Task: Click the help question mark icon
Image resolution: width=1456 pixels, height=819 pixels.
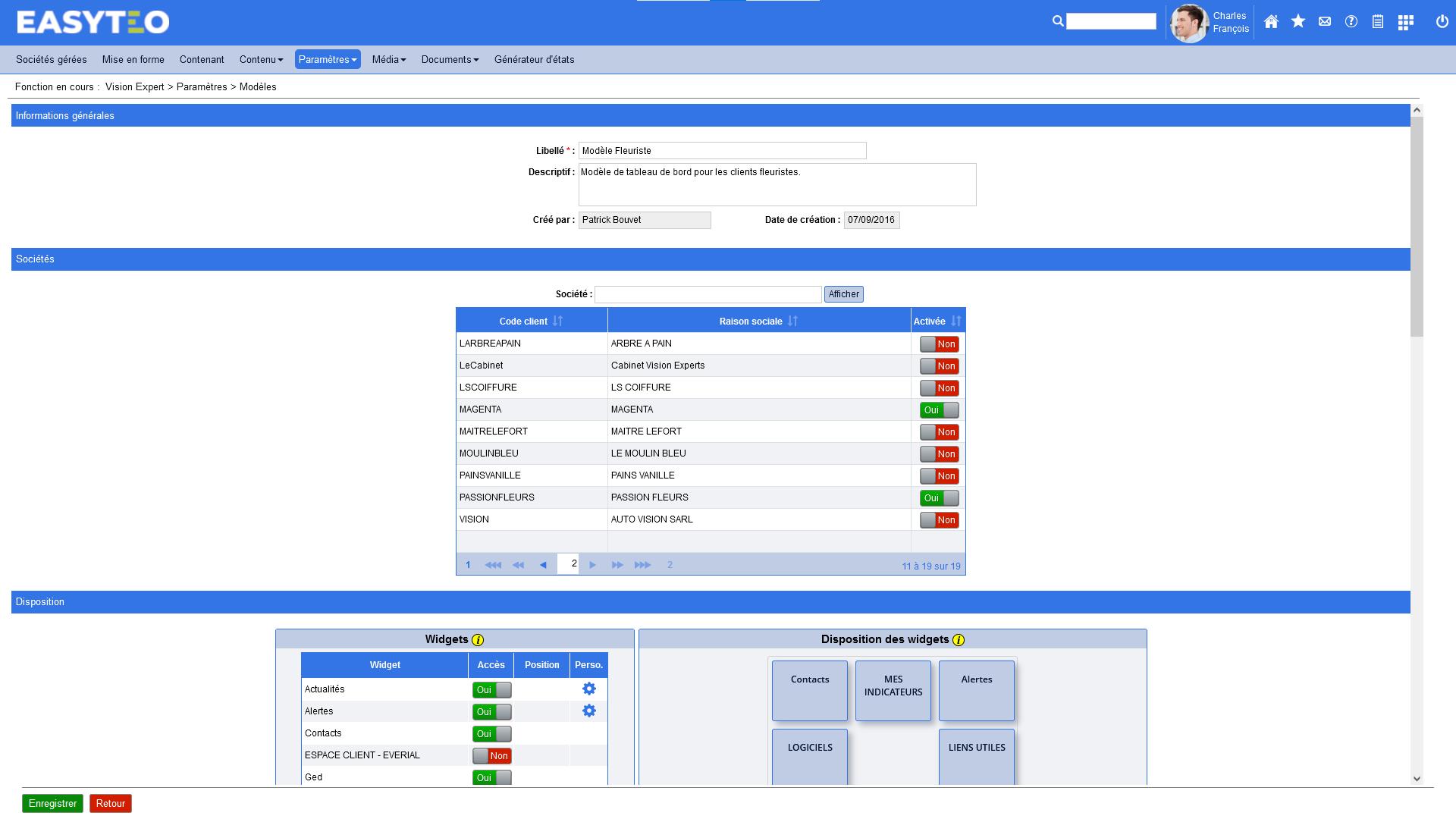Action: click(x=1351, y=22)
